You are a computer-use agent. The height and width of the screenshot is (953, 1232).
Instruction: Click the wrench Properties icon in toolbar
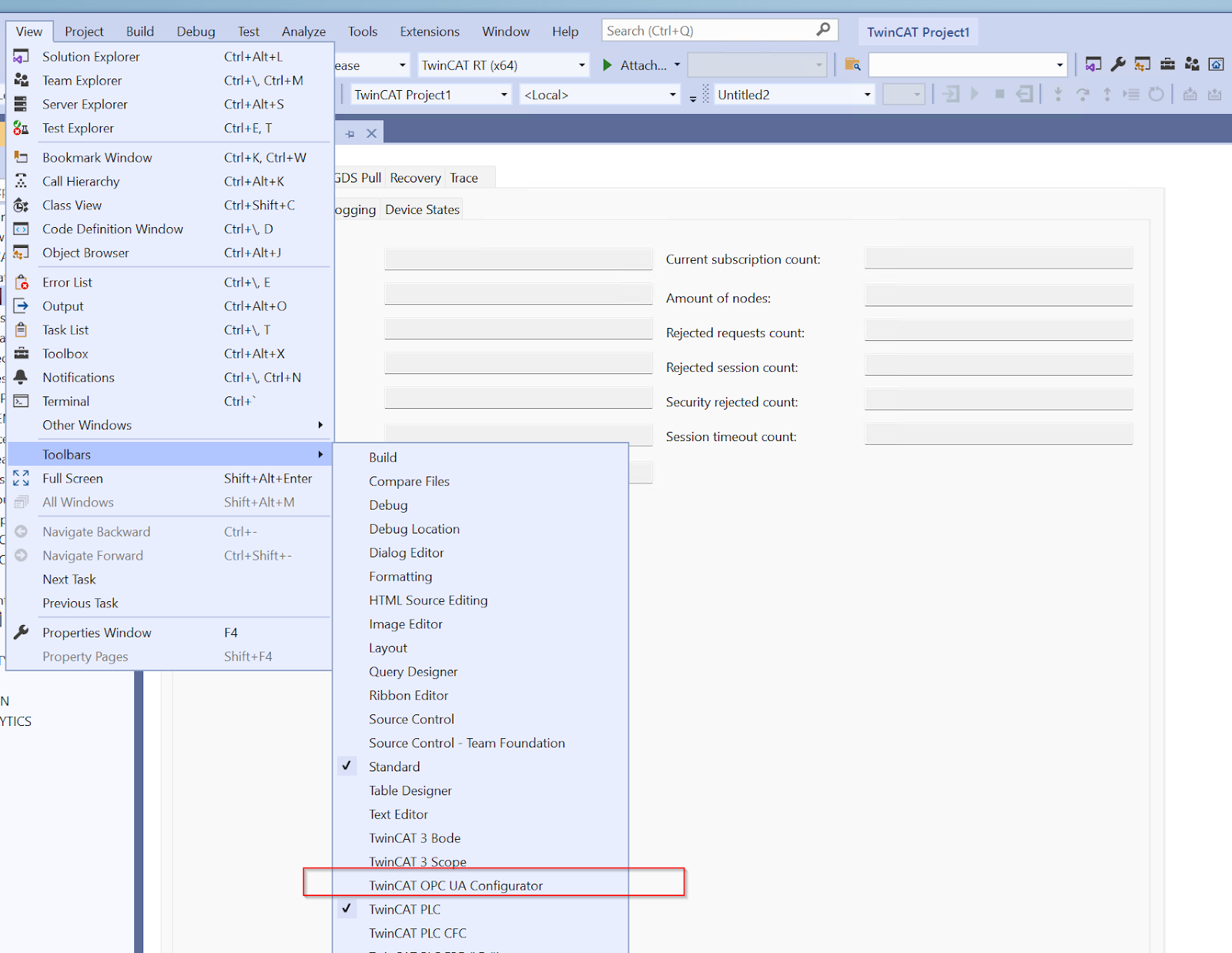[x=1118, y=65]
